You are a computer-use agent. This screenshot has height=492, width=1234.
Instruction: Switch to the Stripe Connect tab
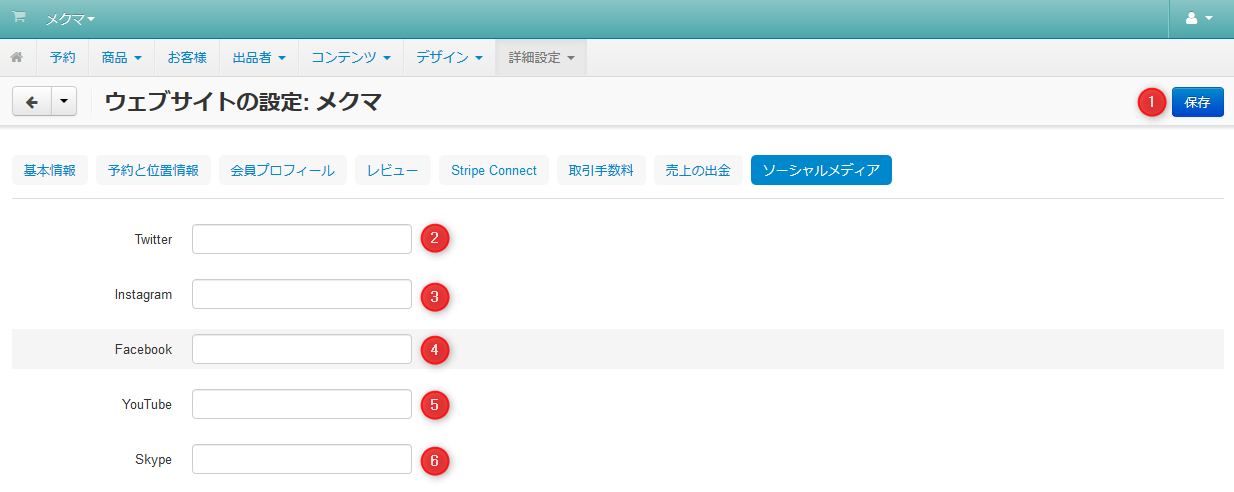(494, 170)
